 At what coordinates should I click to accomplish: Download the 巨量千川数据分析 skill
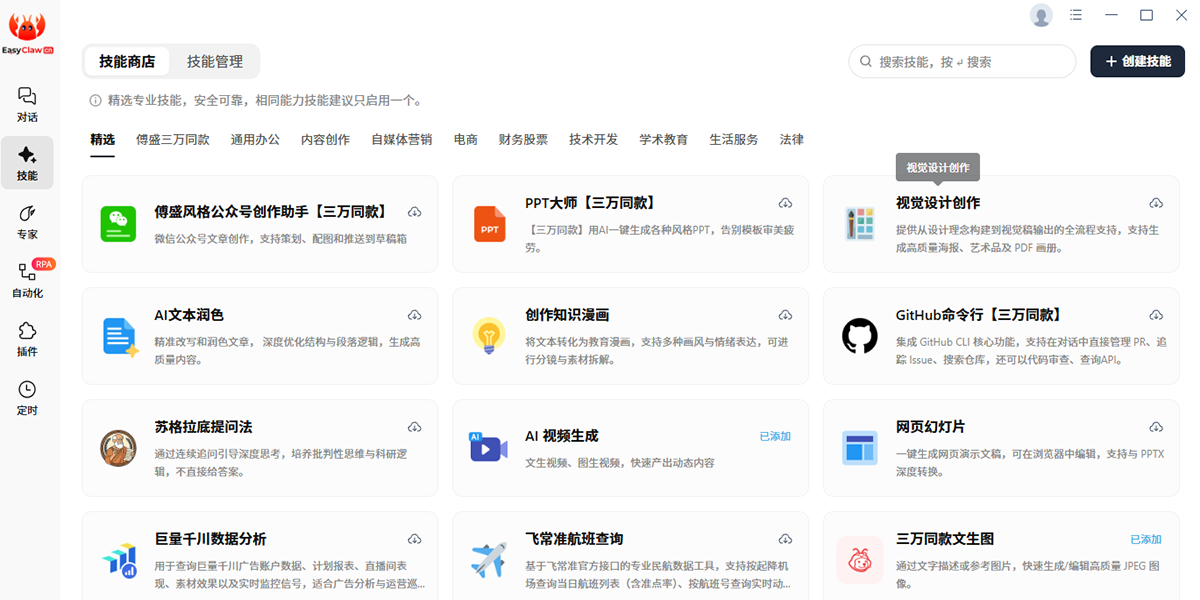[x=415, y=539]
